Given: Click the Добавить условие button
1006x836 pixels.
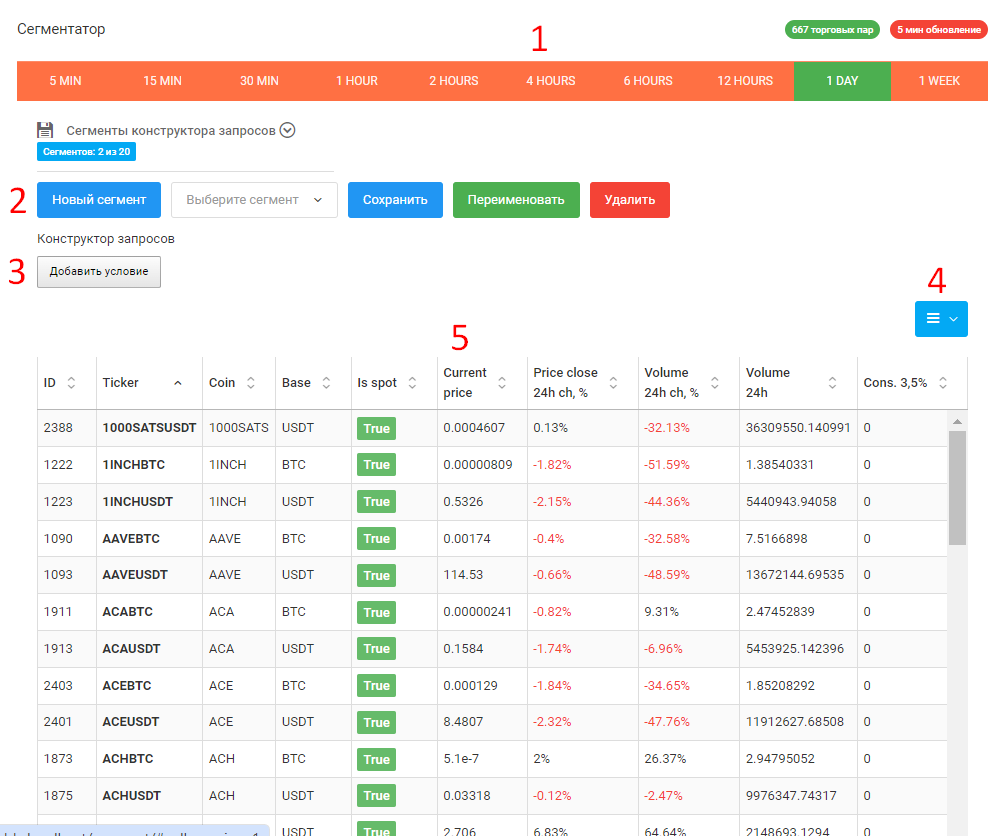Looking at the screenshot, I should 99,272.
